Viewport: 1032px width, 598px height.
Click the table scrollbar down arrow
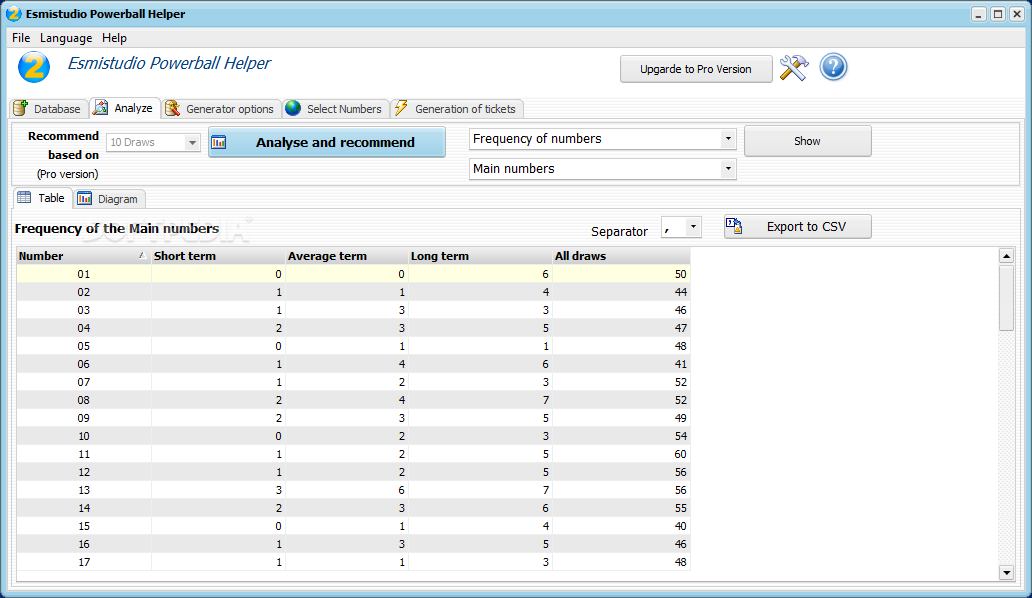[1006, 572]
